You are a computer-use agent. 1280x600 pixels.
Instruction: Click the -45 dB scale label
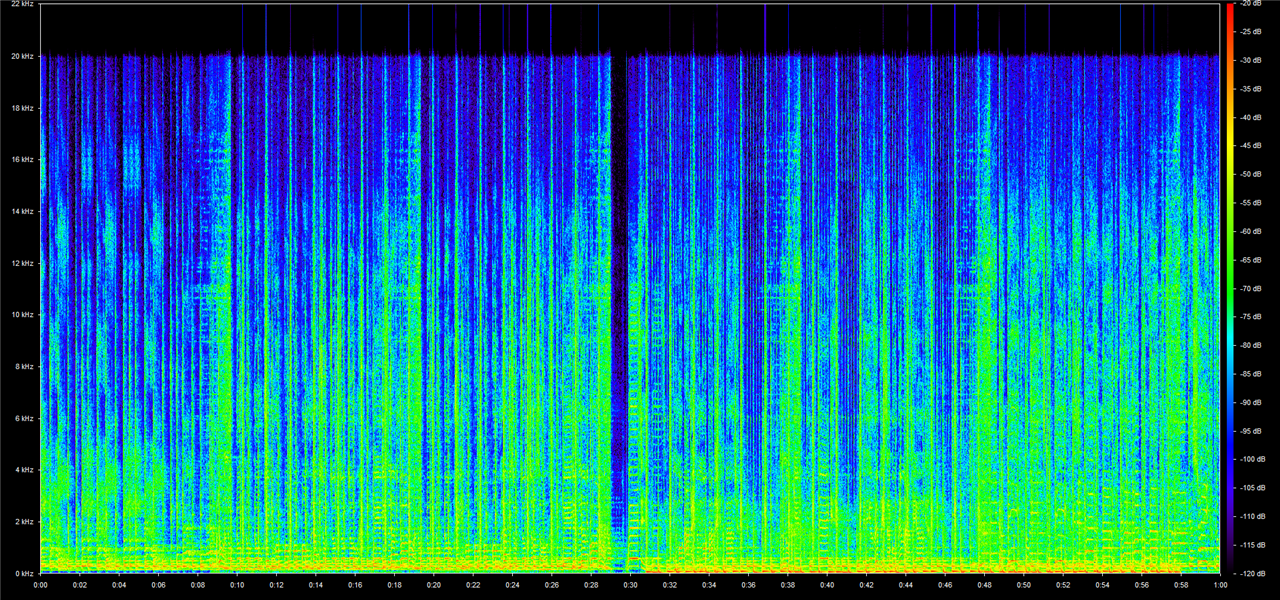pyautogui.click(x=1250, y=146)
